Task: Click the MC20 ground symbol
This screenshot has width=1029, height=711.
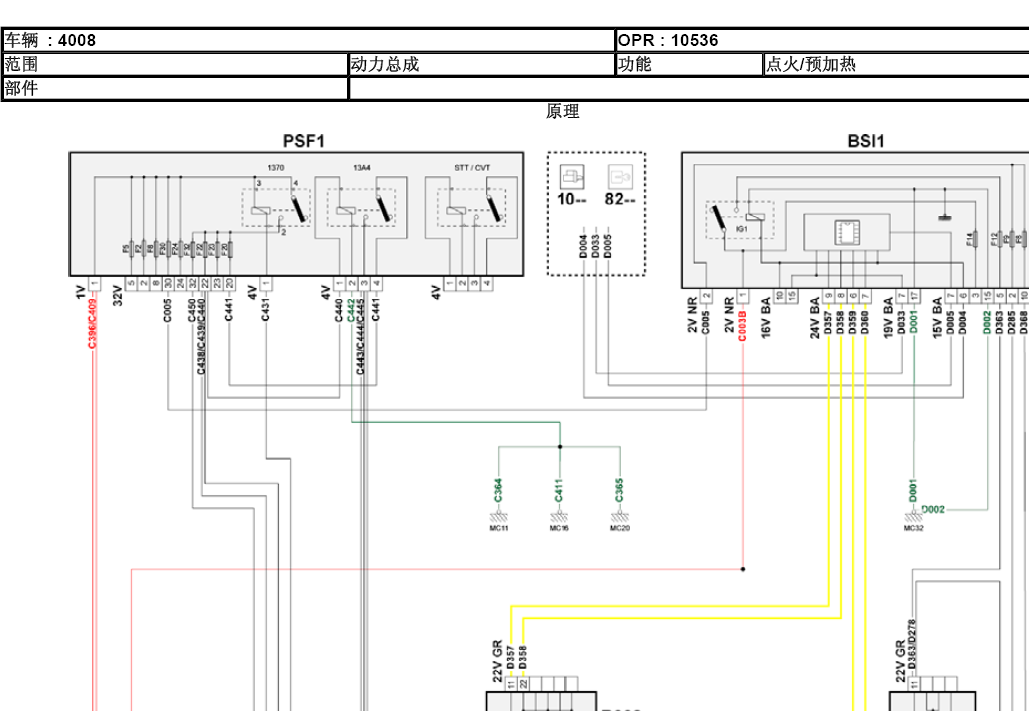Action: (x=620, y=519)
